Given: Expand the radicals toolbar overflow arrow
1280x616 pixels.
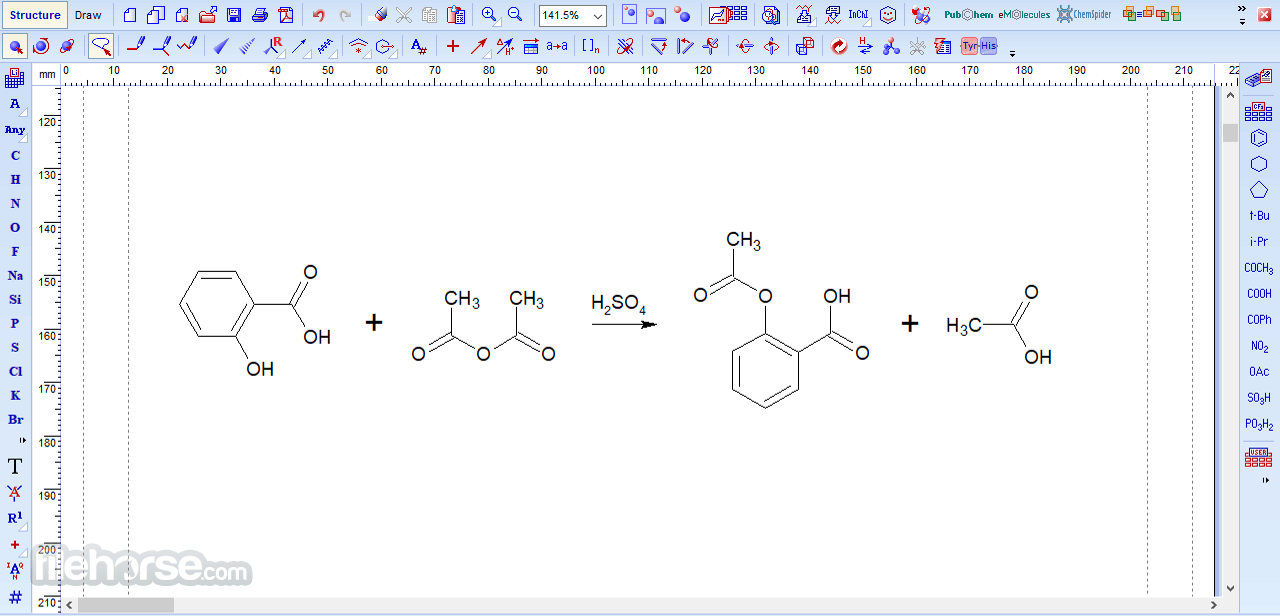Looking at the screenshot, I should pos(1267,481).
